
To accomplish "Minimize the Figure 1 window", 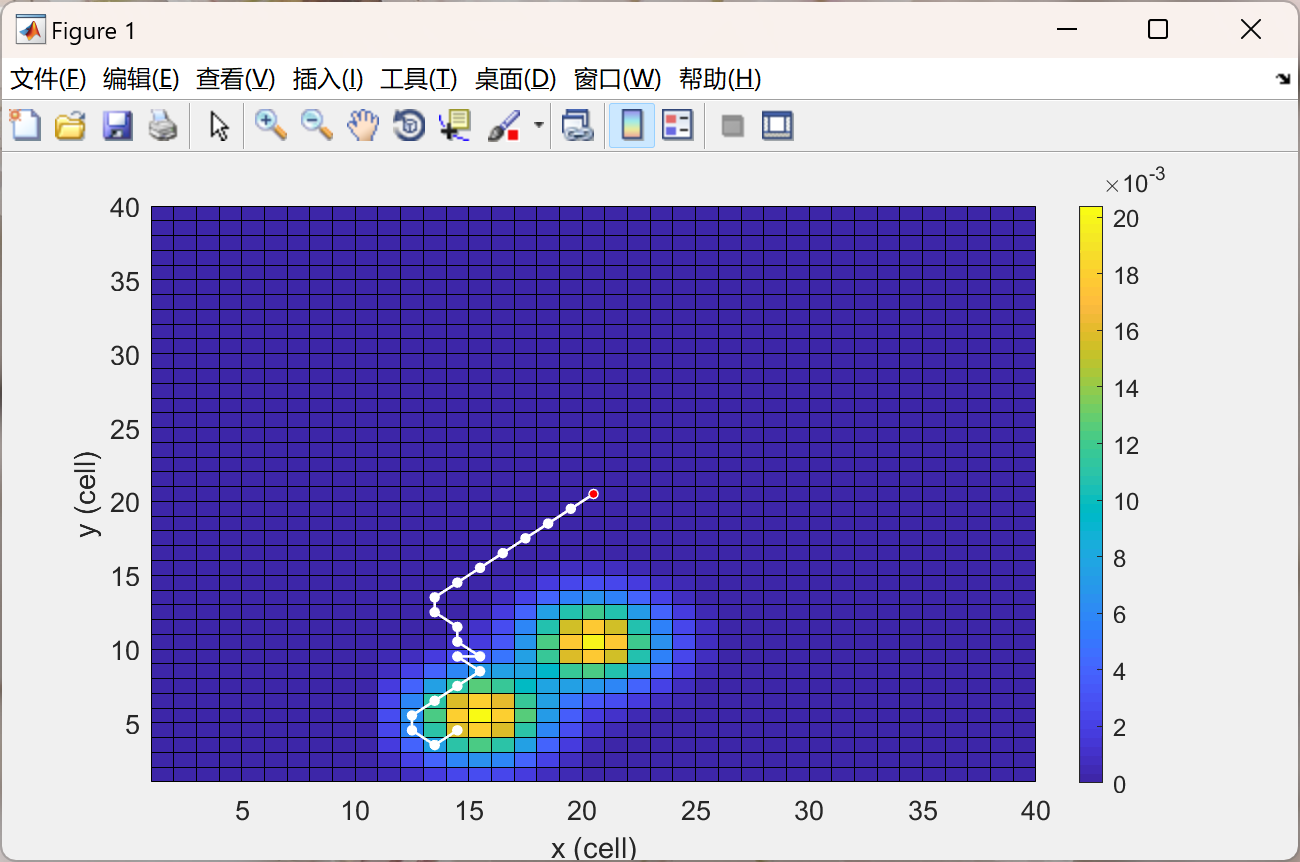I will pos(1067,30).
